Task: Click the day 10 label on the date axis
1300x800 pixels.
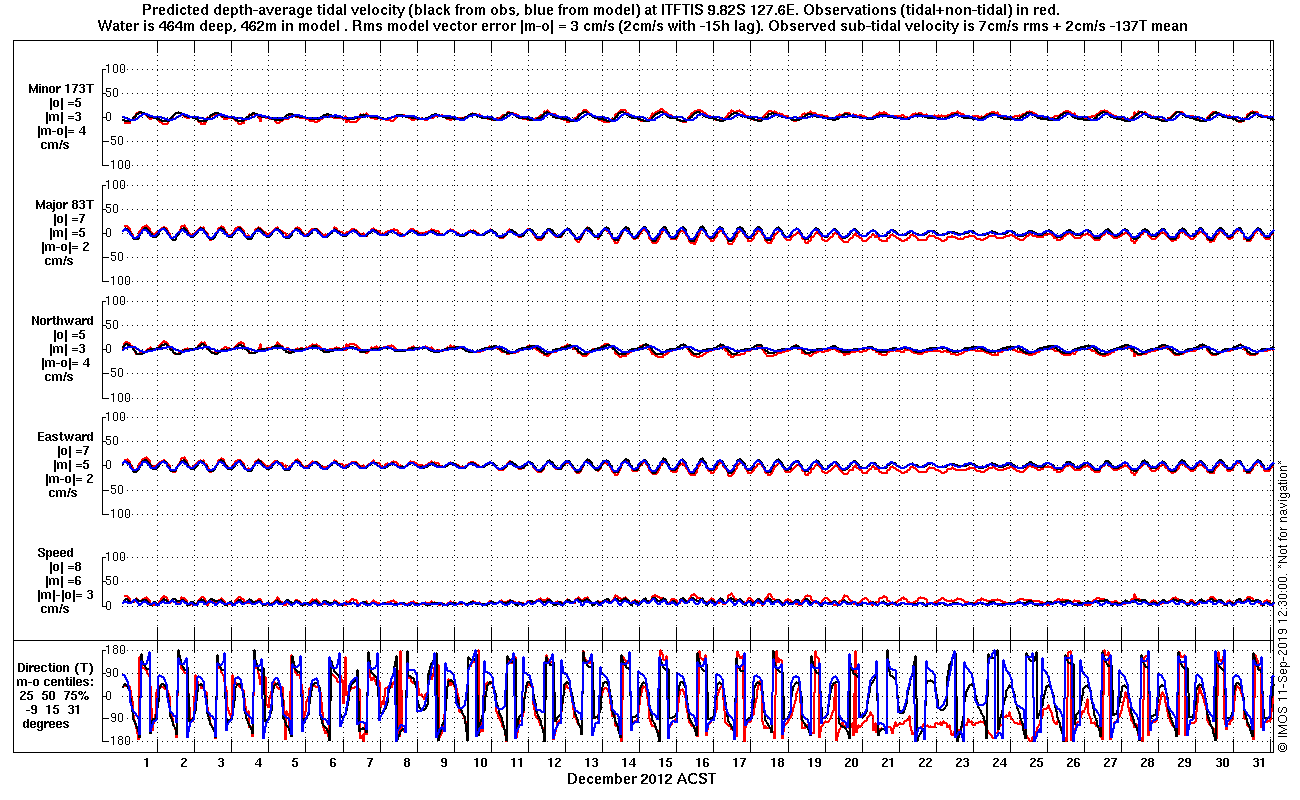Action: tap(480, 762)
